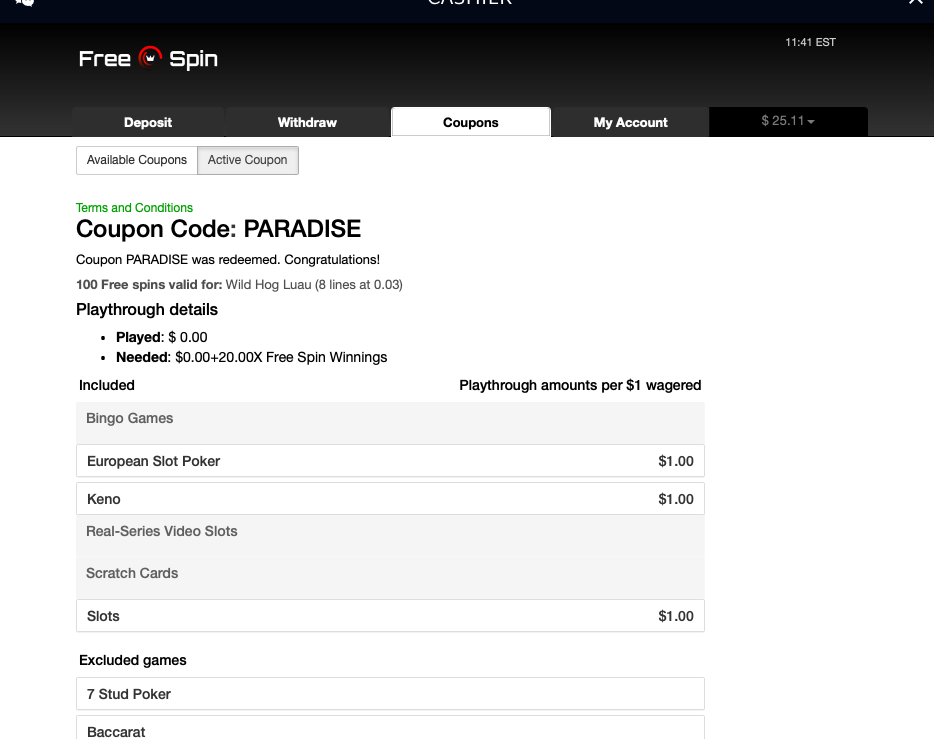Select the Active Coupon toggle
934x739 pixels.
[247, 160]
